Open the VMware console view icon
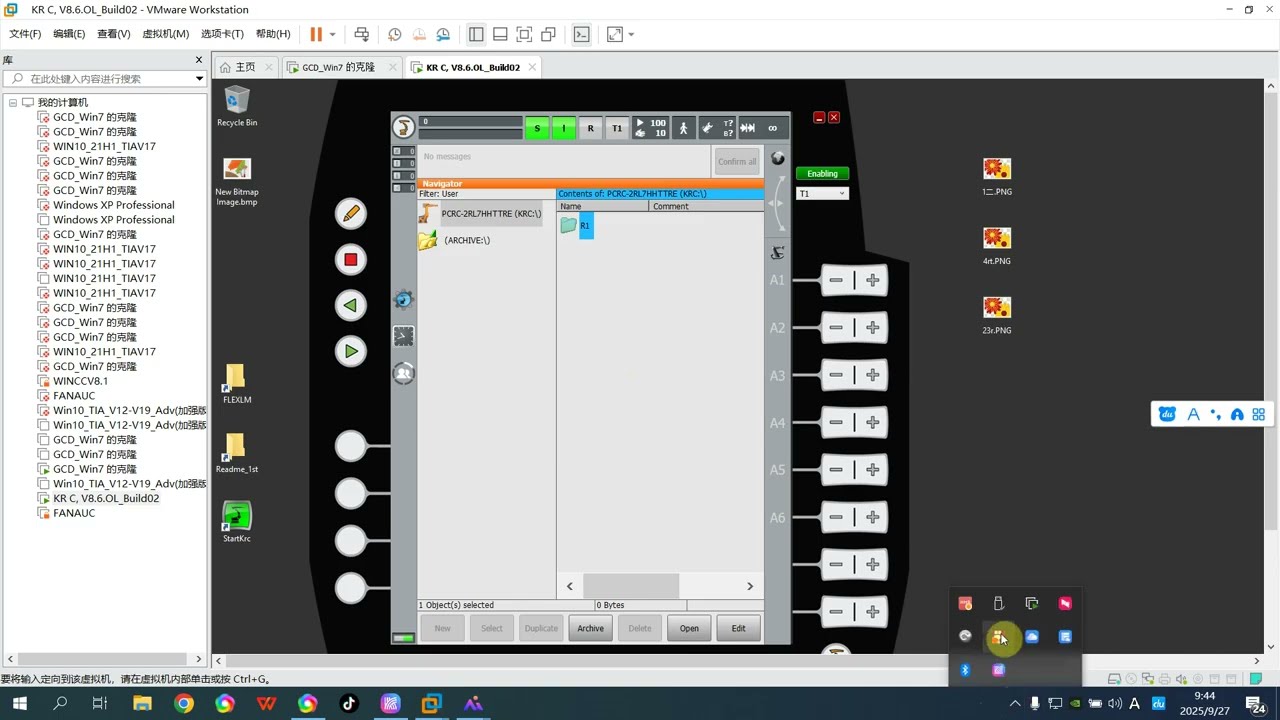 coord(581,34)
